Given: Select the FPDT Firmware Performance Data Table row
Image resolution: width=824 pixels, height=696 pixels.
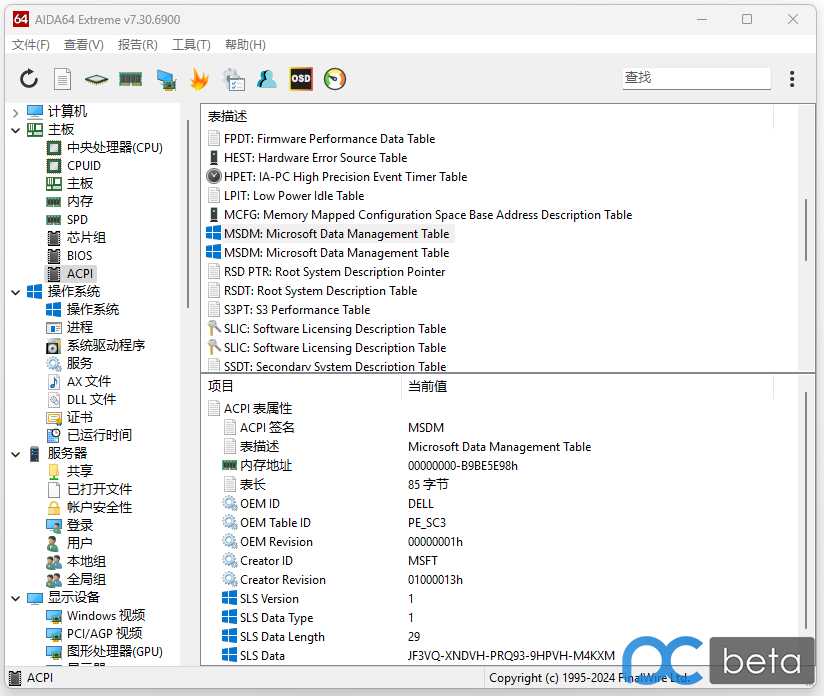Looking at the screenshot, I should [x=322, y=139].
